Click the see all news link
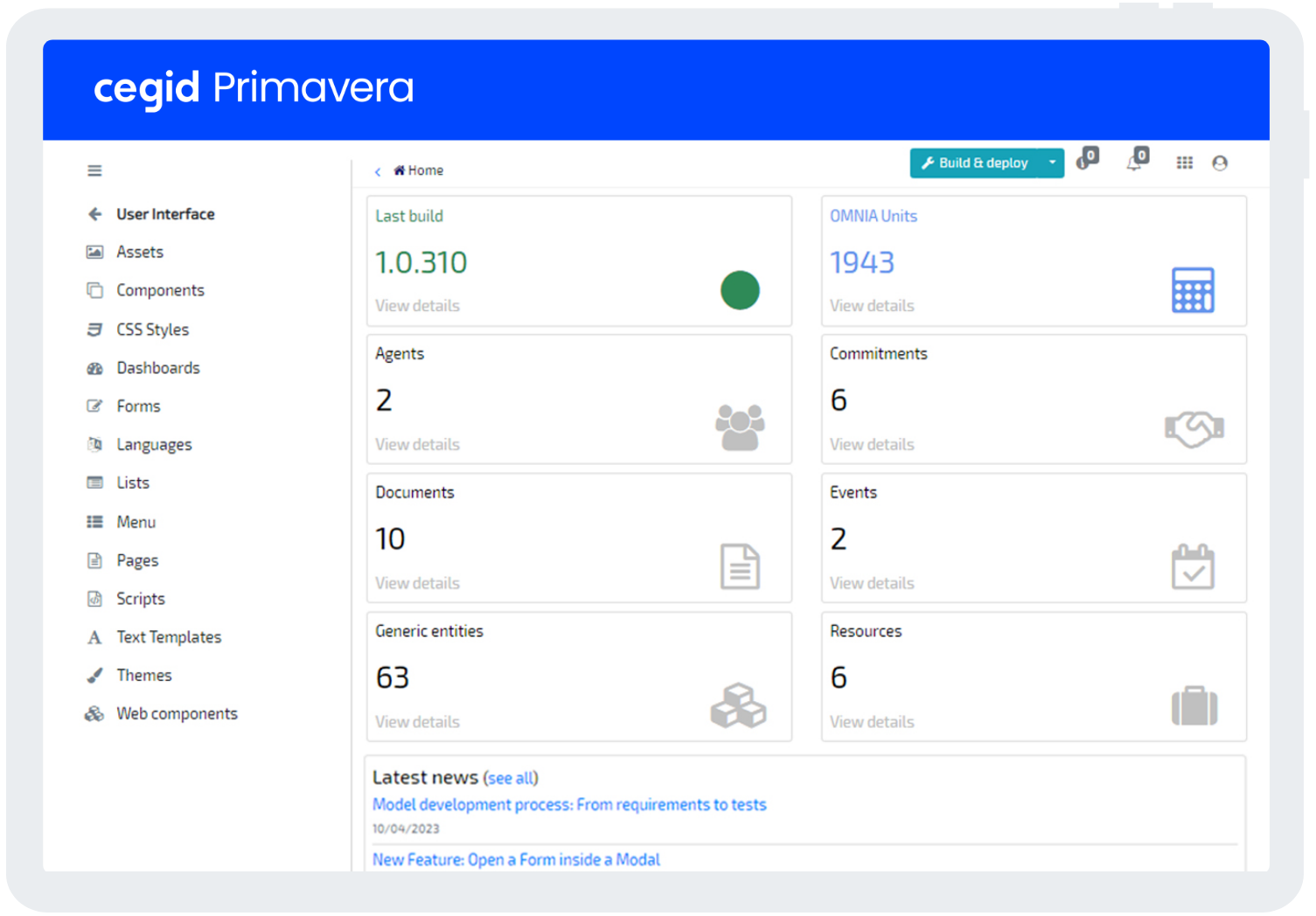The height and width of the screenshot is (916, 1316). click(x=512, y=778)
